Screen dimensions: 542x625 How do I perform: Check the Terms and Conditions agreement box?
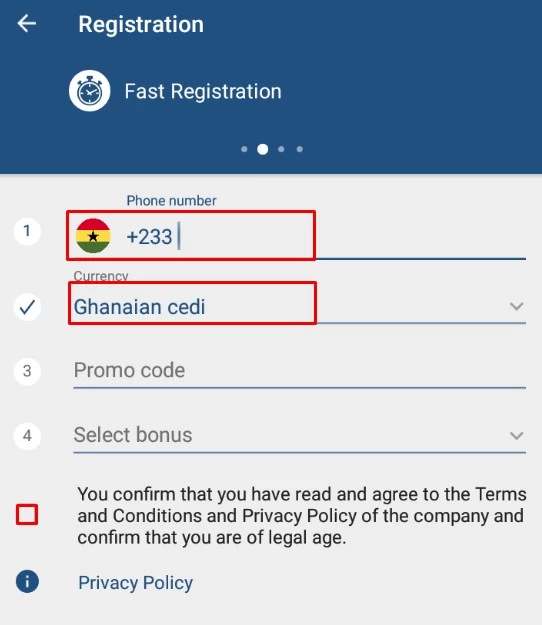(27, 515)
